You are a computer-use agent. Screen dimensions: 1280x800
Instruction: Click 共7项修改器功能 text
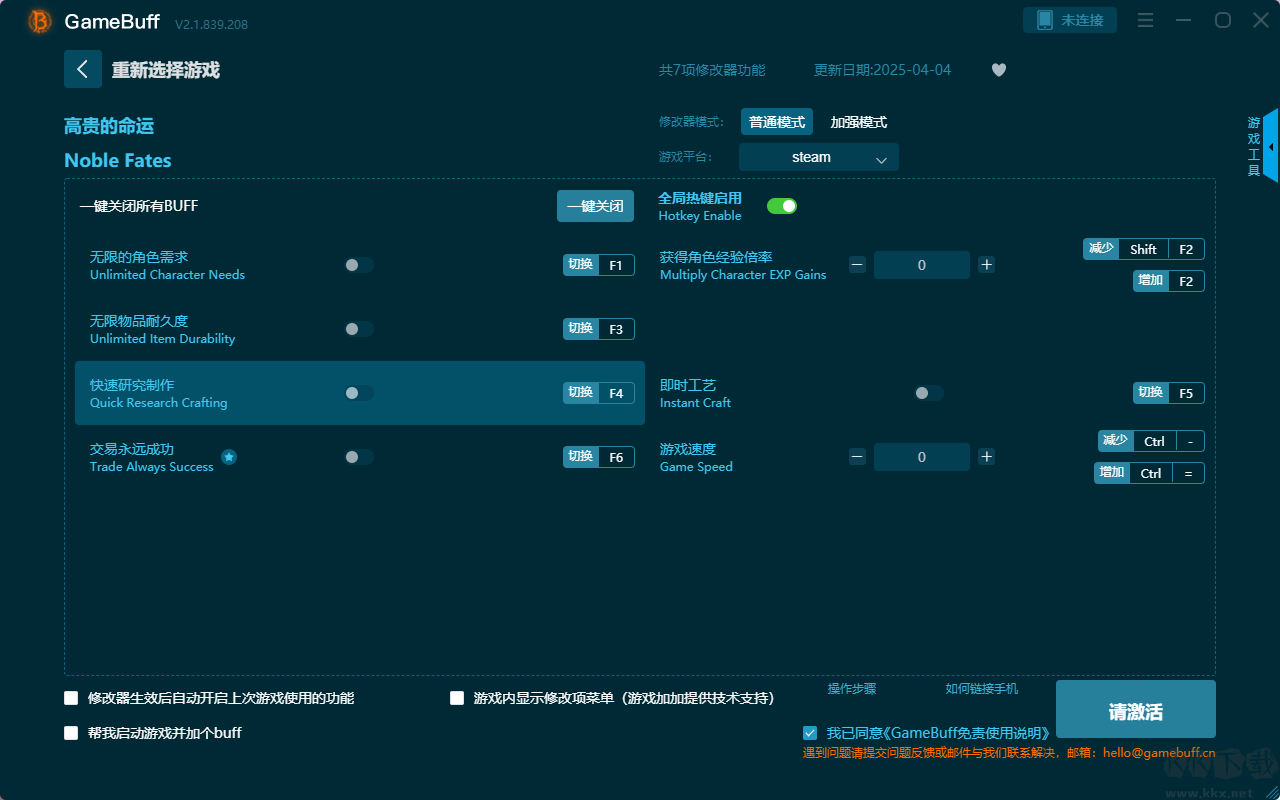[712, 70]
